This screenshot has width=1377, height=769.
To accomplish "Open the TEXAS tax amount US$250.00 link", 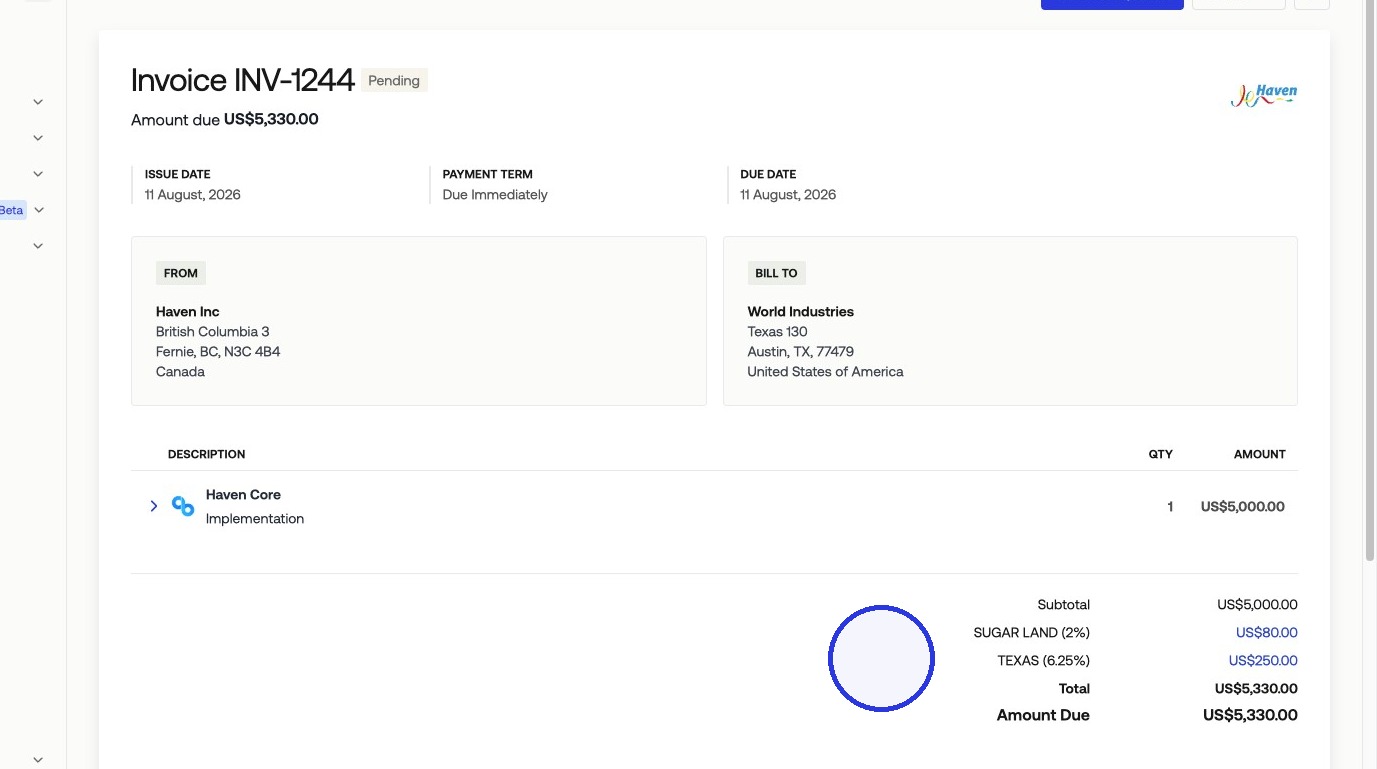I will [1263, 660].
